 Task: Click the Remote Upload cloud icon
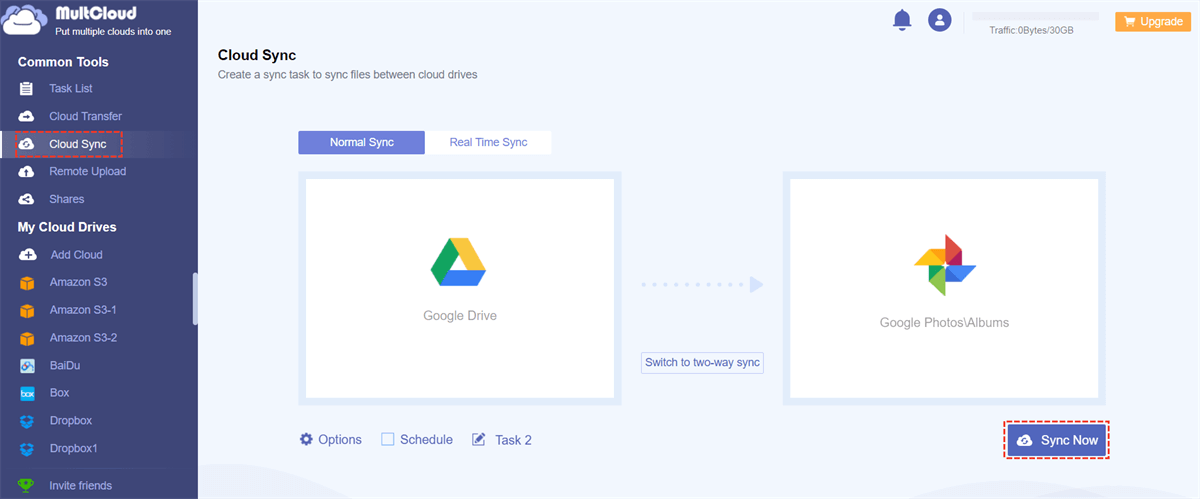[x=27, y=172]
